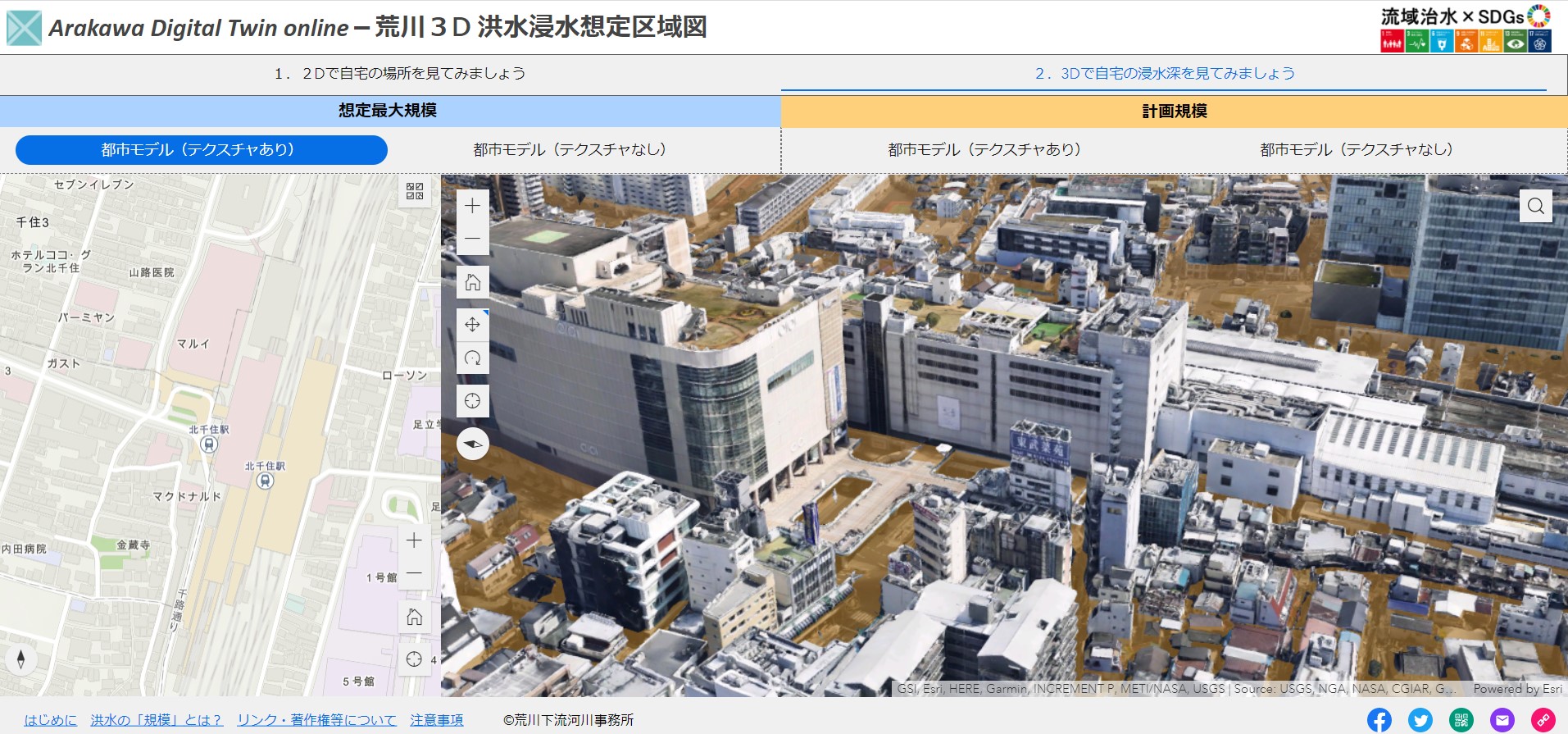The image size is (1568, 734).
Task: Reset 3D scene to home view
Action: pyautogui.click(x=472, y=283)
